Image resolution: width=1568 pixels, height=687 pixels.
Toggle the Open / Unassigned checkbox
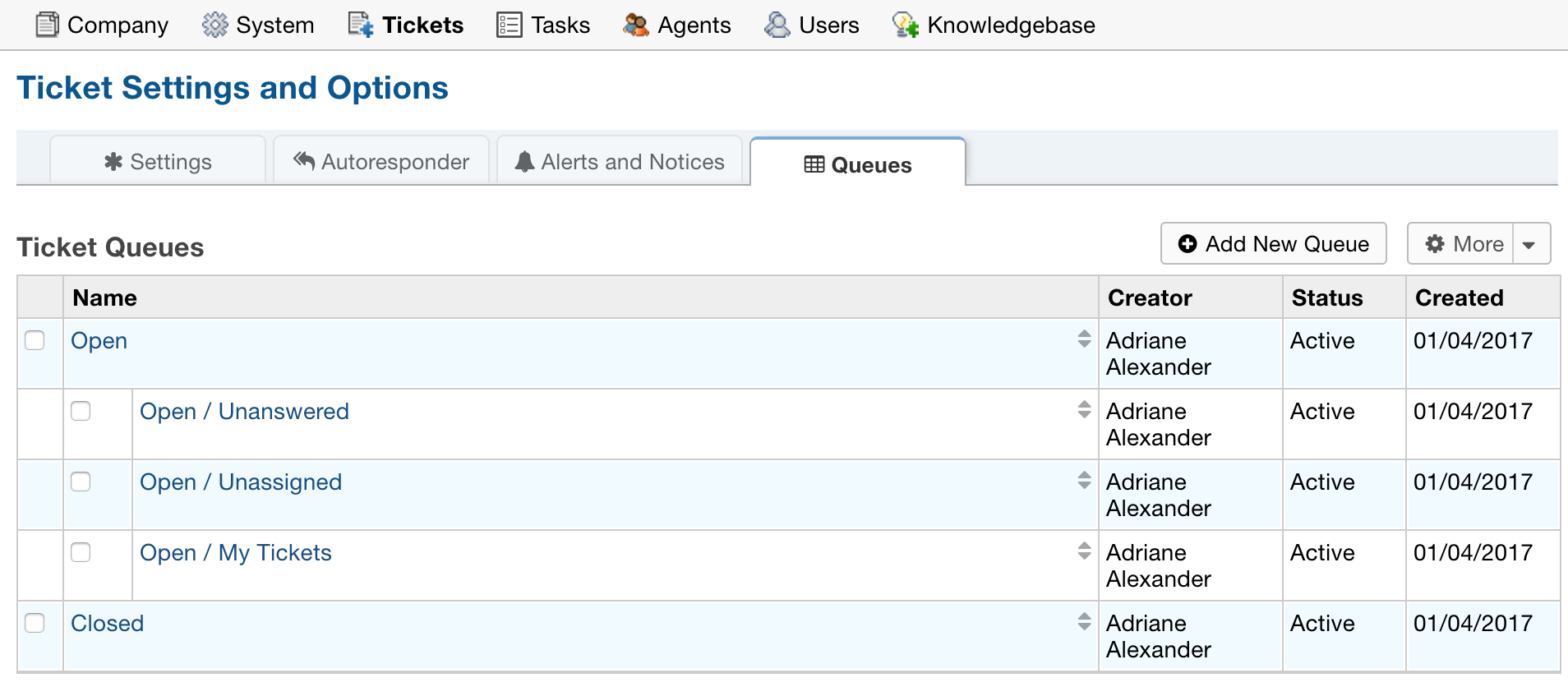coord(81,482)
